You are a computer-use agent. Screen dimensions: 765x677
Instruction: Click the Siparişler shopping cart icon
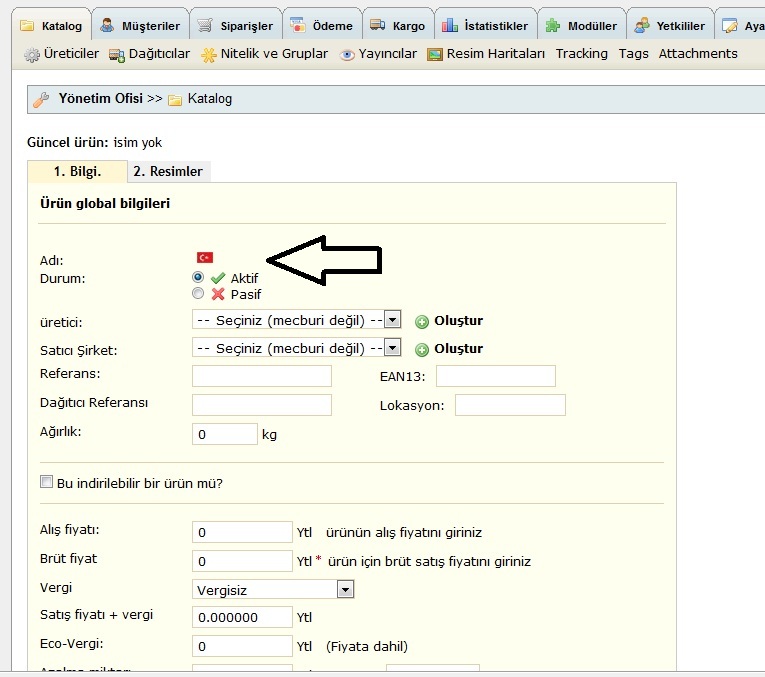tap(205, 25)
